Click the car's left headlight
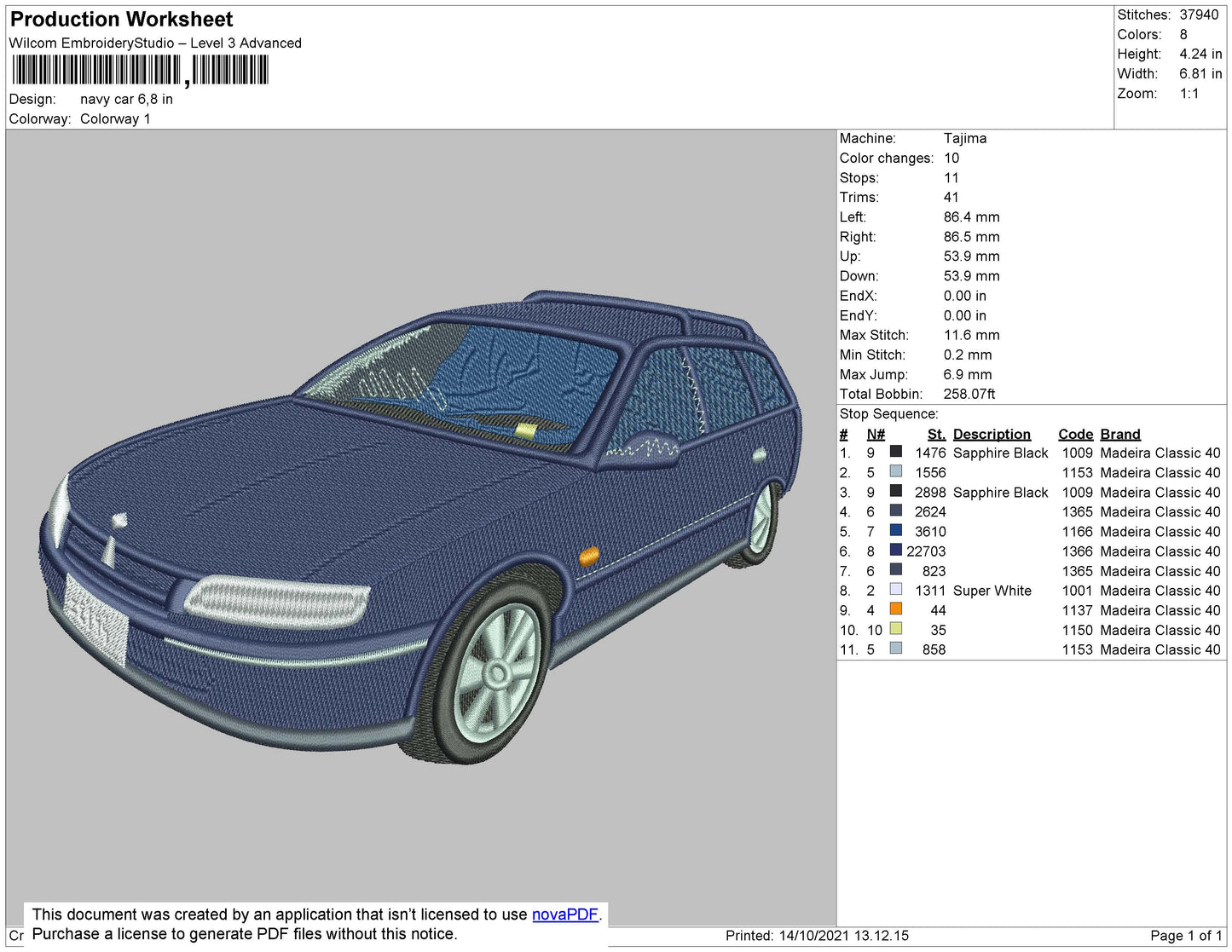 [275, 599]
